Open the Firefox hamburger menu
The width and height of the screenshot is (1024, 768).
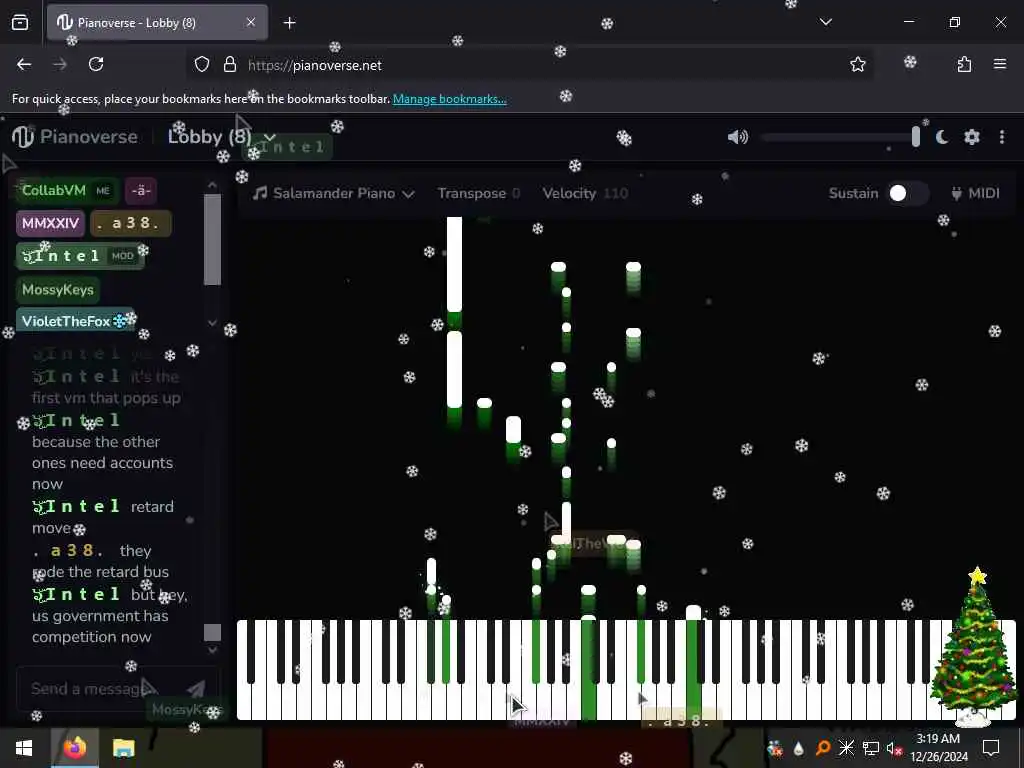(x=1000, y=64)
